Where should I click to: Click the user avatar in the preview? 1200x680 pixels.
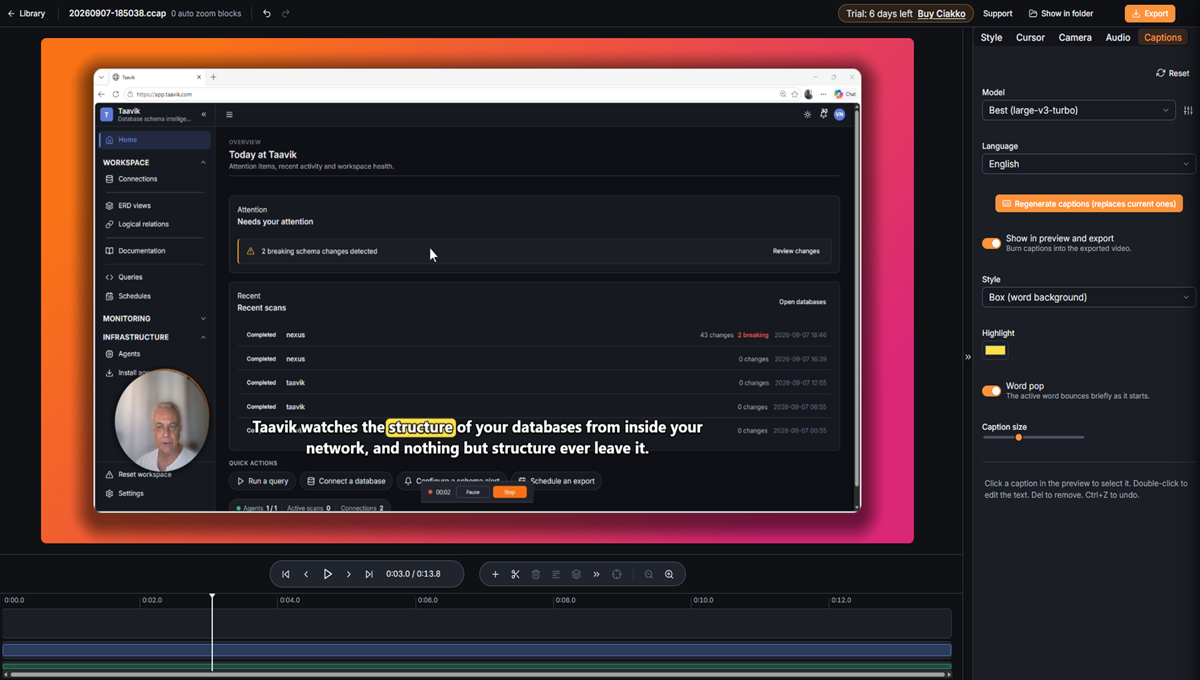click(840, 114)
